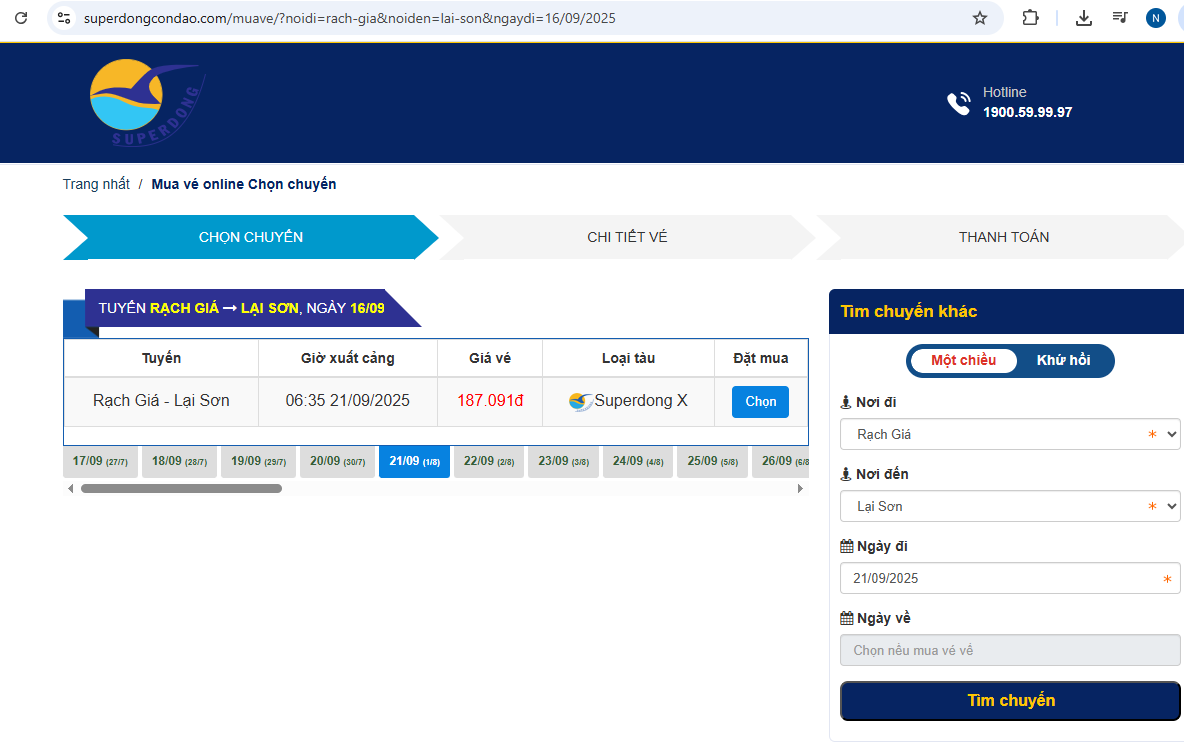The image size is (1184, 752).
Task: Switch to Khứ hồi round trip
Action: coord(1063,361)
